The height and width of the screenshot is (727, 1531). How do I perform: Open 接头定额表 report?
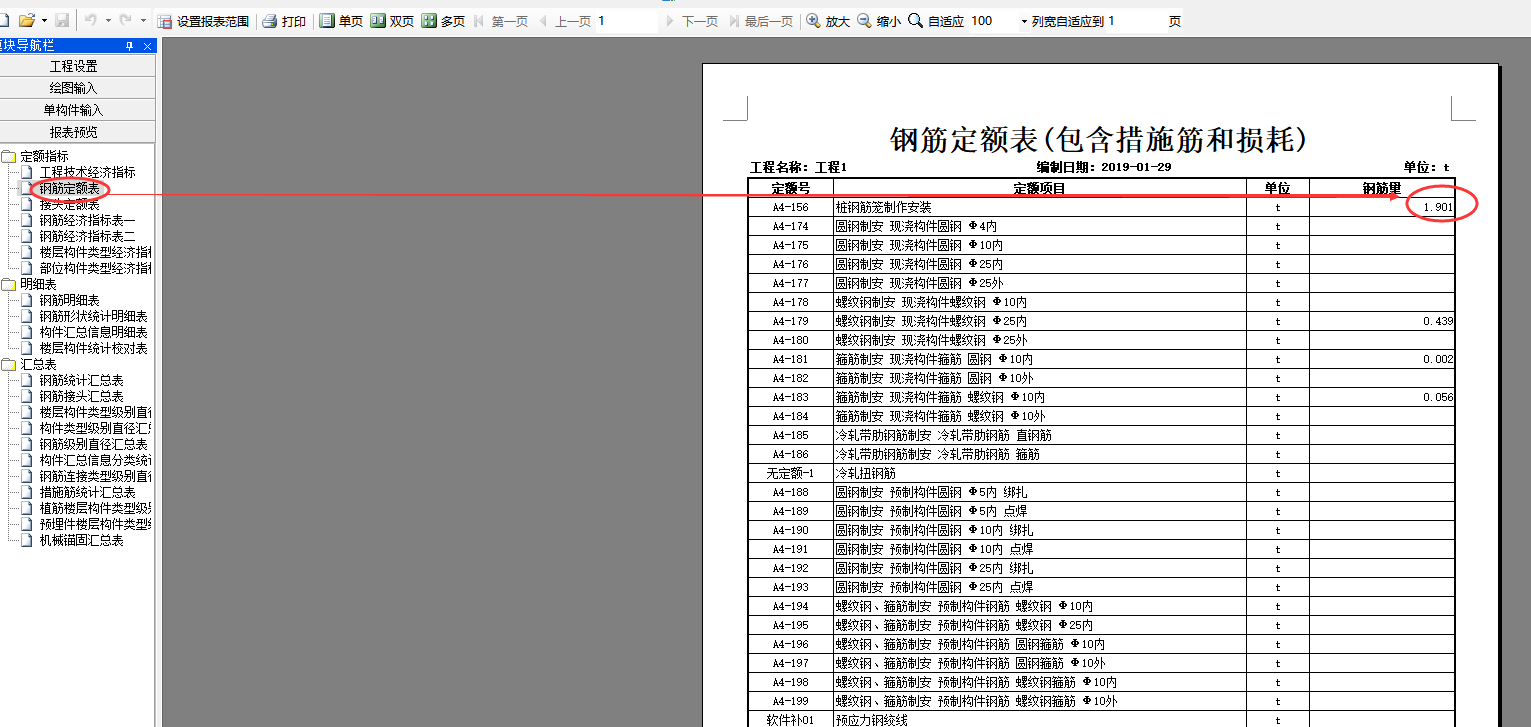(x=69, y=204)
